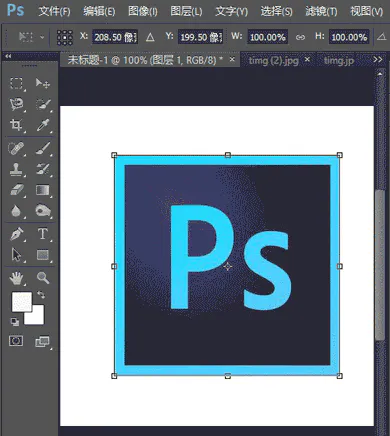This screenshot has height=436, width=390.
Task: Select the Clone Stamp tool
Action: point(16,169)
